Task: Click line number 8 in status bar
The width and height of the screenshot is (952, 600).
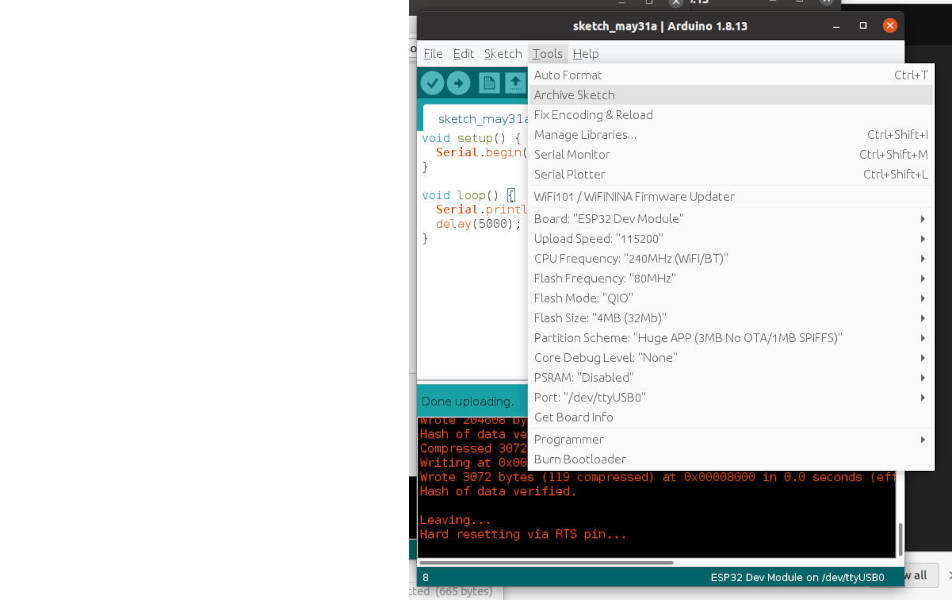Action: [x=425, y=578]
